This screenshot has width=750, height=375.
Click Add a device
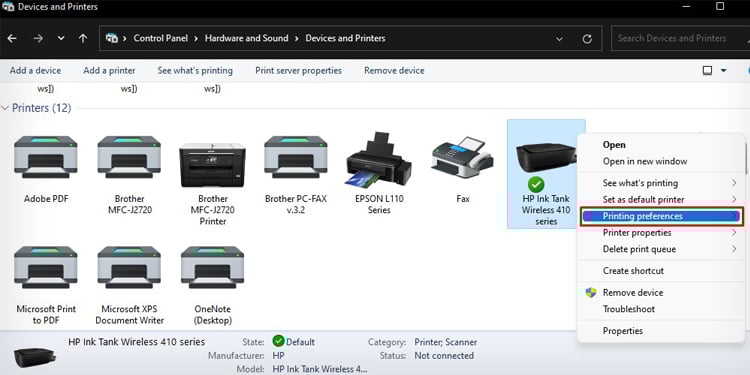click(35, 70)
